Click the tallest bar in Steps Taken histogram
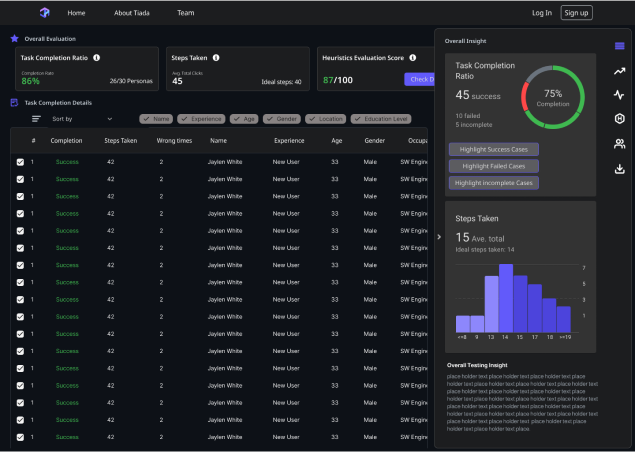The width and height of the screenshot is (635, 452). point(506,298)
